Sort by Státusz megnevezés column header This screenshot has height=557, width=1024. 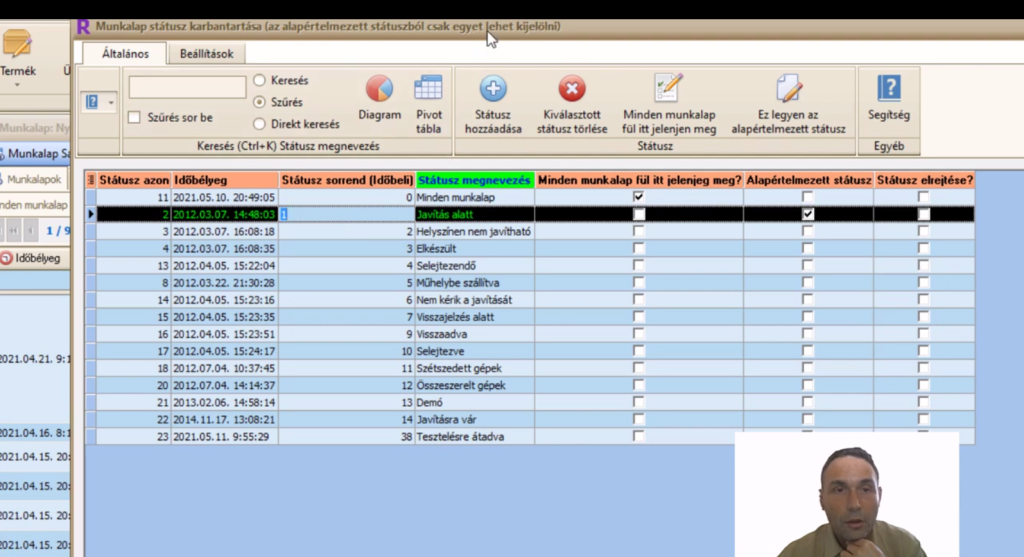475,180
